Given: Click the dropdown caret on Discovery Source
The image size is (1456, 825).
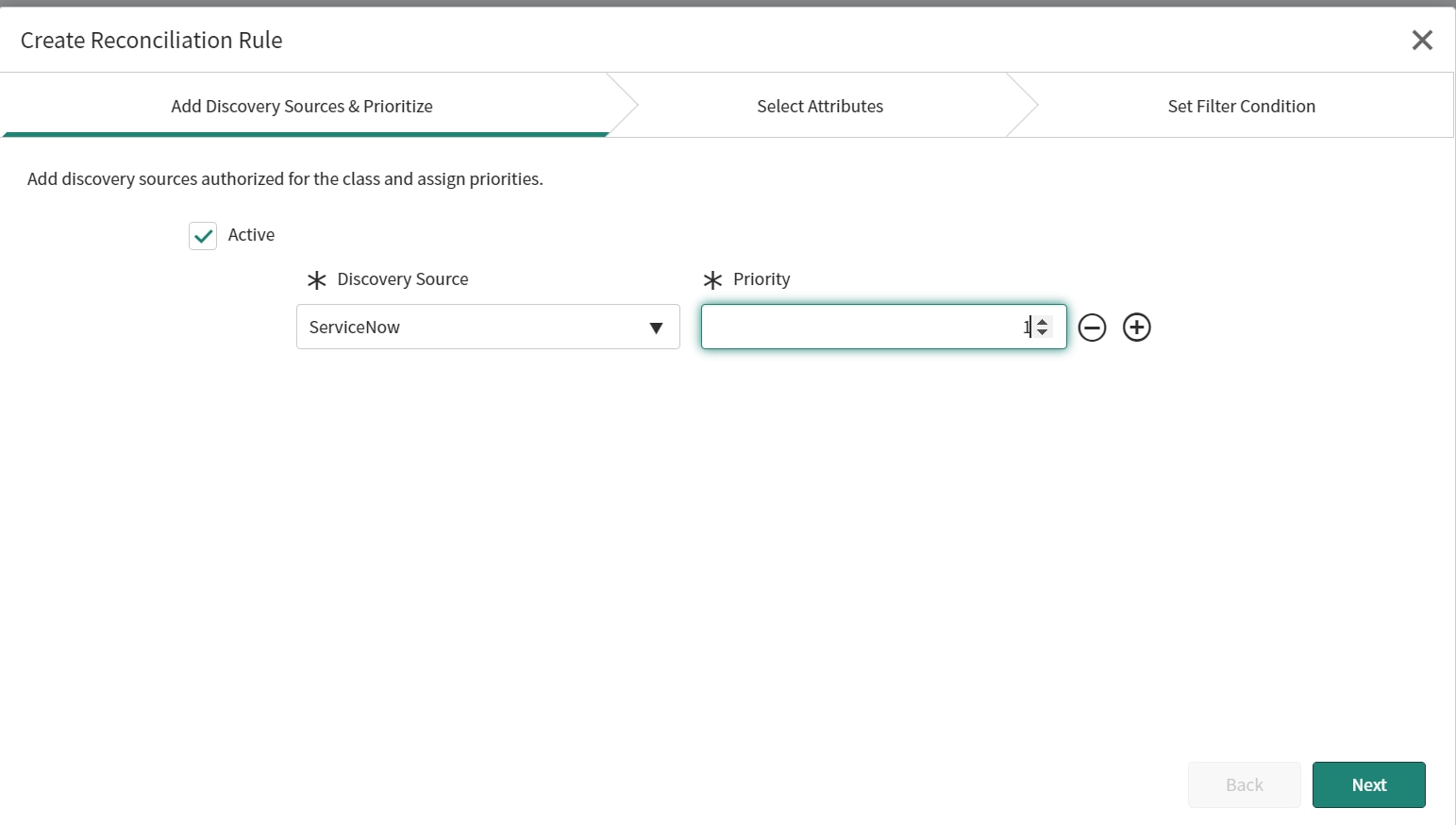Looking at the screenshot, I should (x=656, y=327).
